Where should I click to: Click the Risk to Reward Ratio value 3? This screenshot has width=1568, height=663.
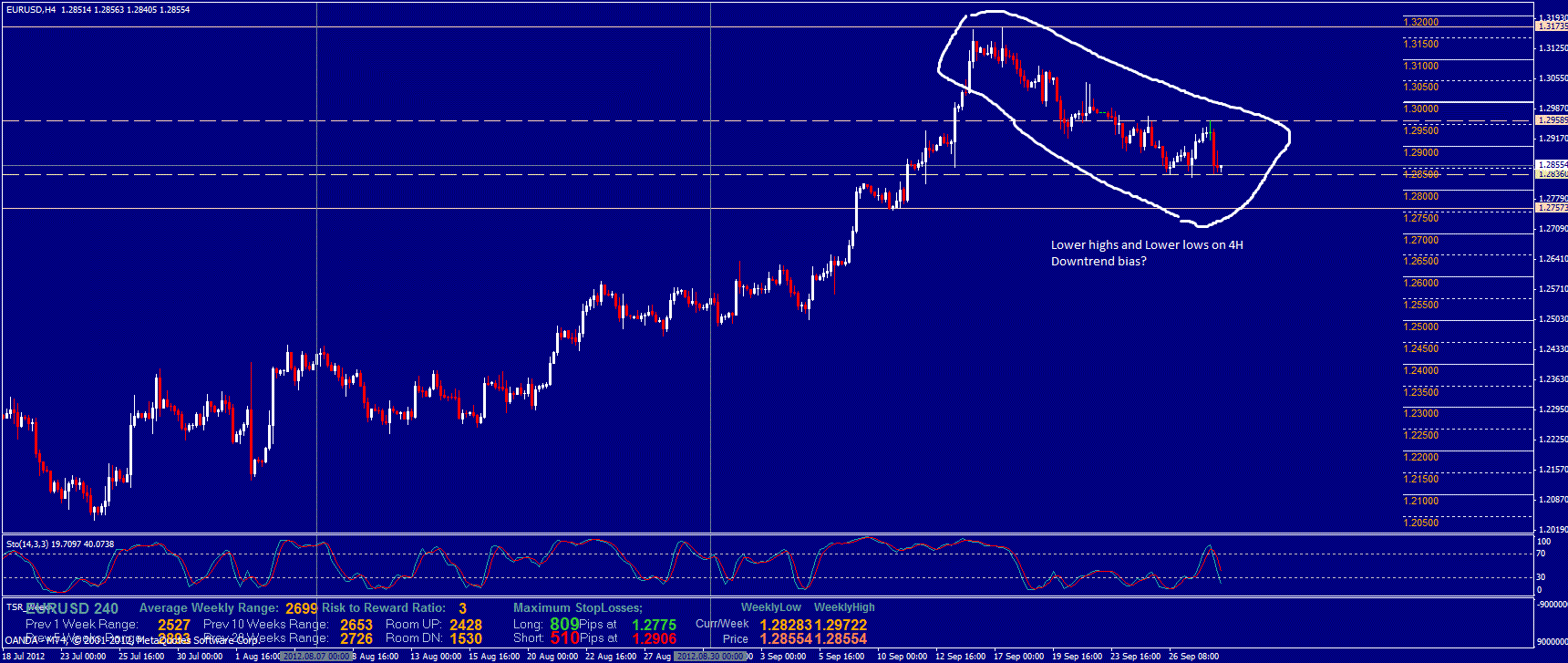(462, 608)
